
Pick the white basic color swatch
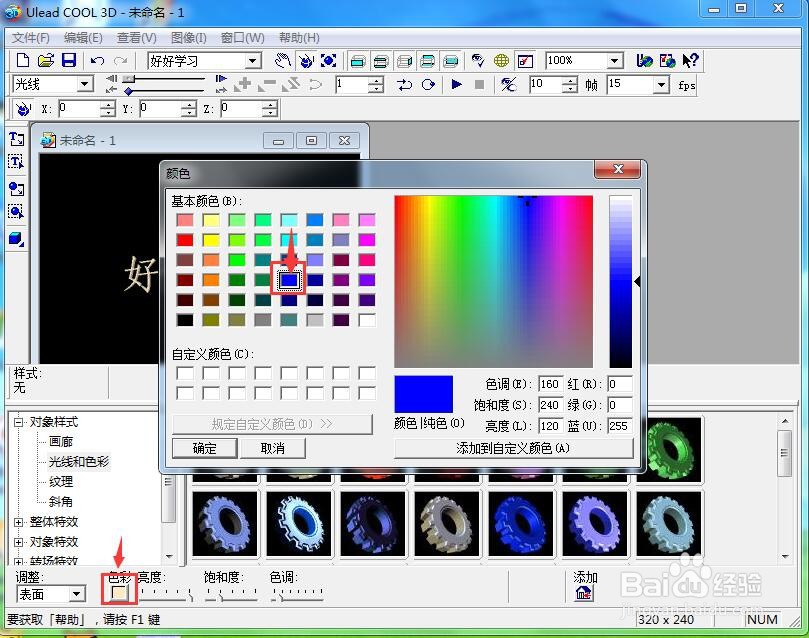point(367,320)
